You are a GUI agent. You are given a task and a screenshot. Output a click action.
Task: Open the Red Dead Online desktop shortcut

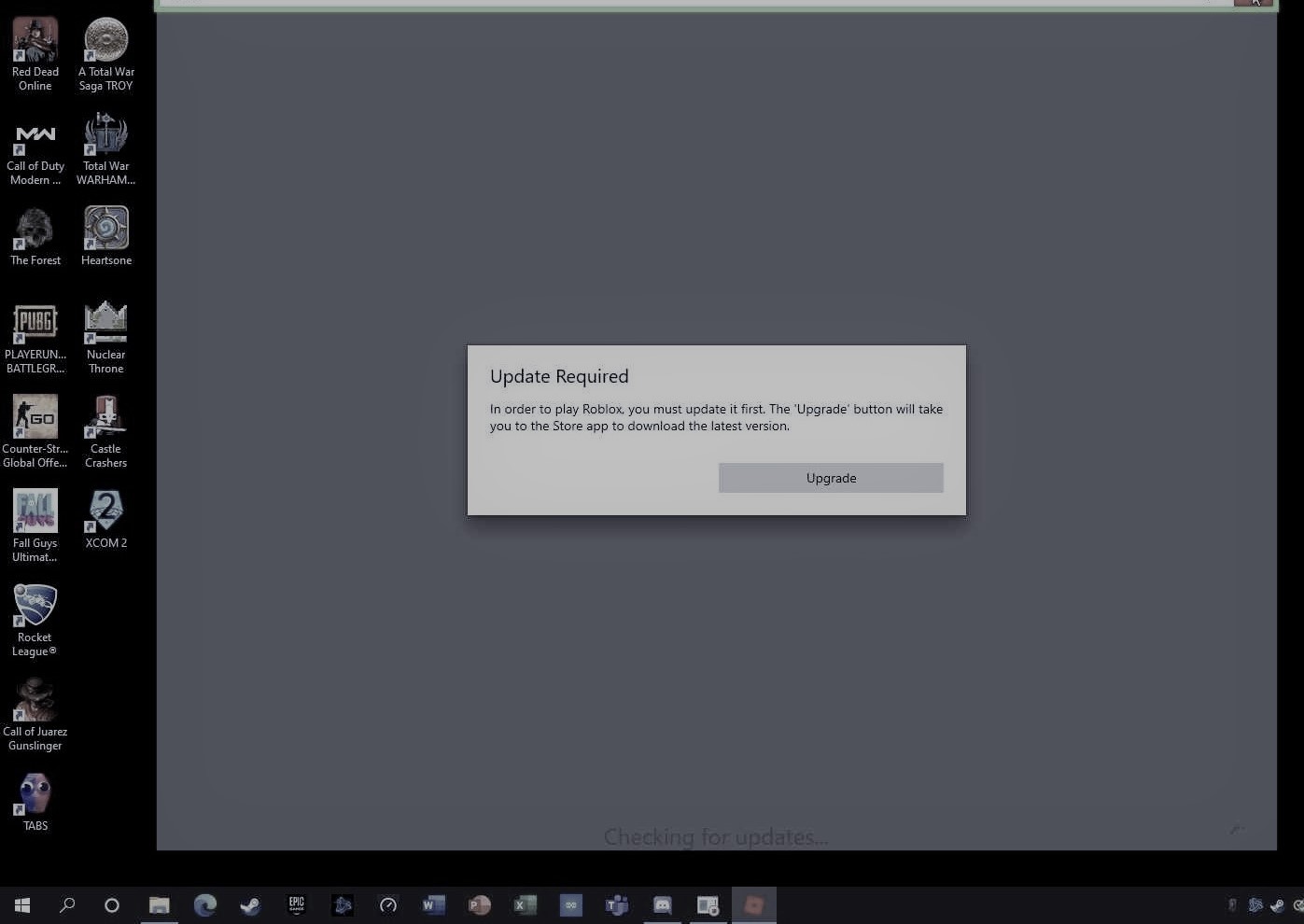pos(35,54)
